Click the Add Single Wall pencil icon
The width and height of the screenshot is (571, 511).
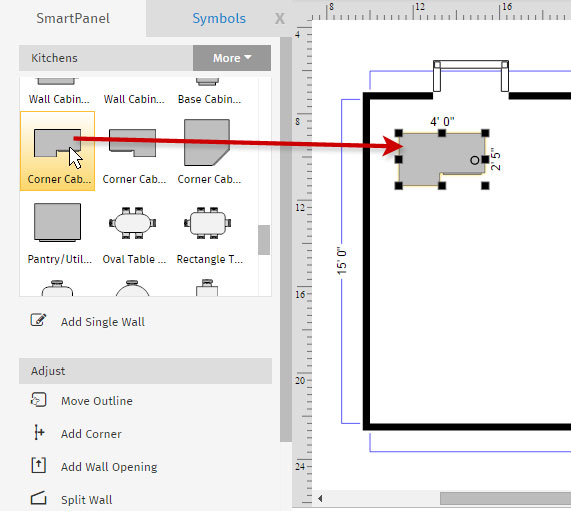(38, 320)
